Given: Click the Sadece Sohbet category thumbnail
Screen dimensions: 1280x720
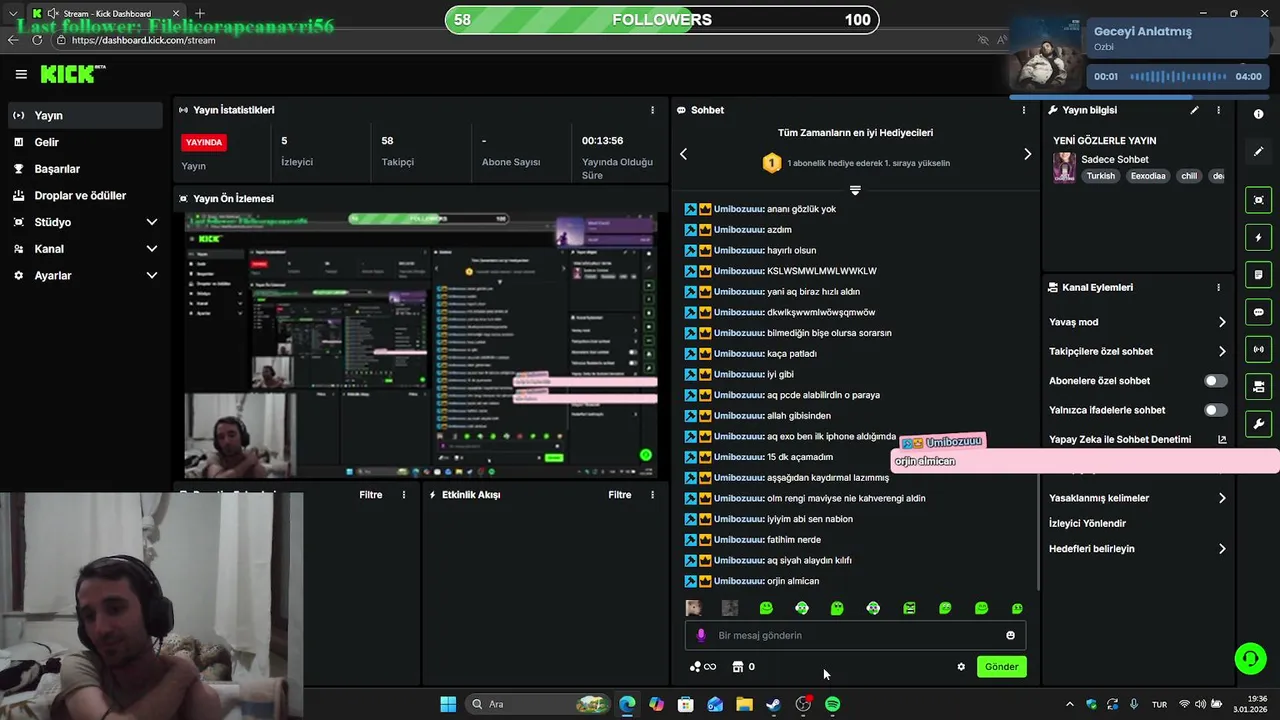Looking at the screenshot, I should 1064,167.
